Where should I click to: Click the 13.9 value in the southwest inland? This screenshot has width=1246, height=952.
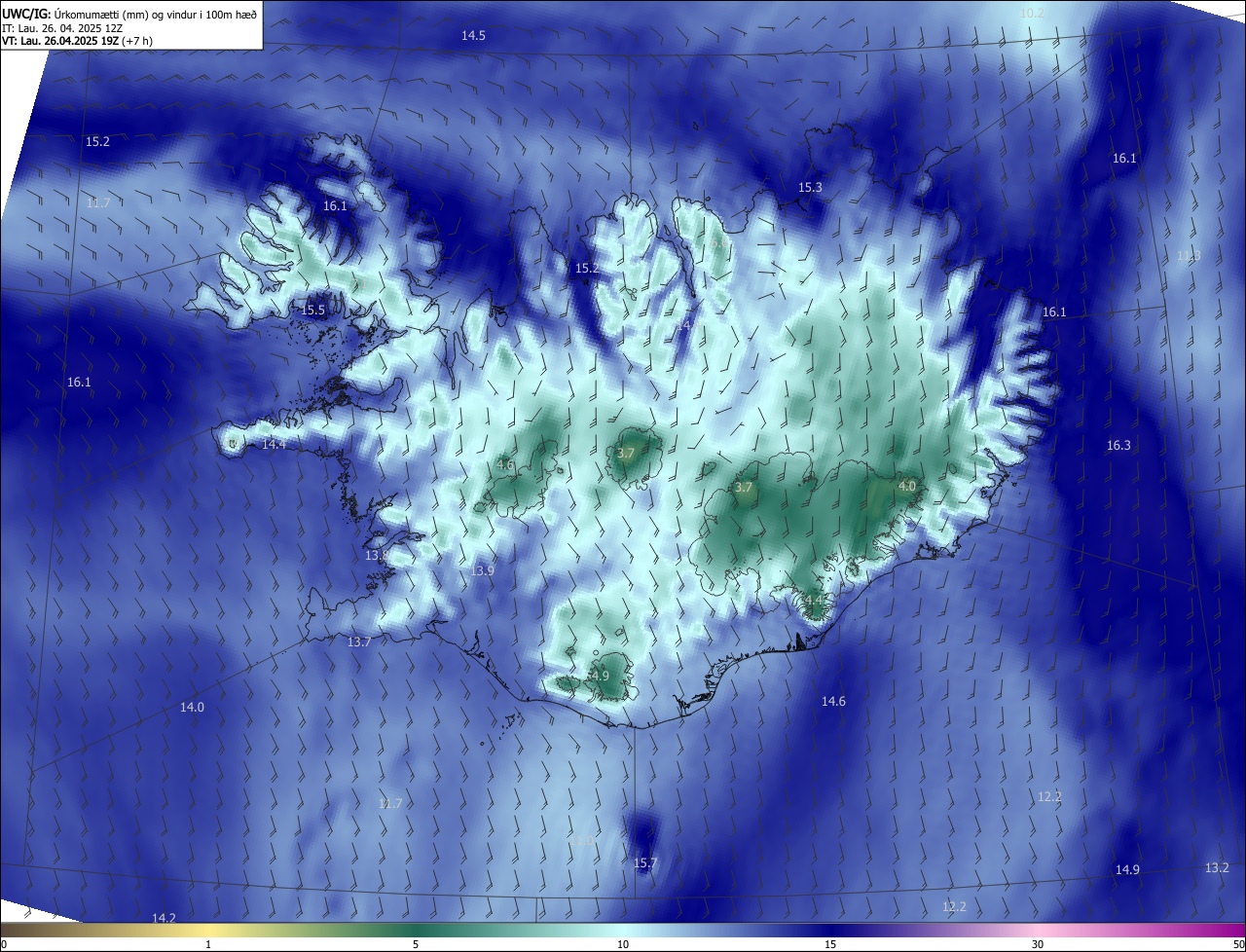(482, 570)
